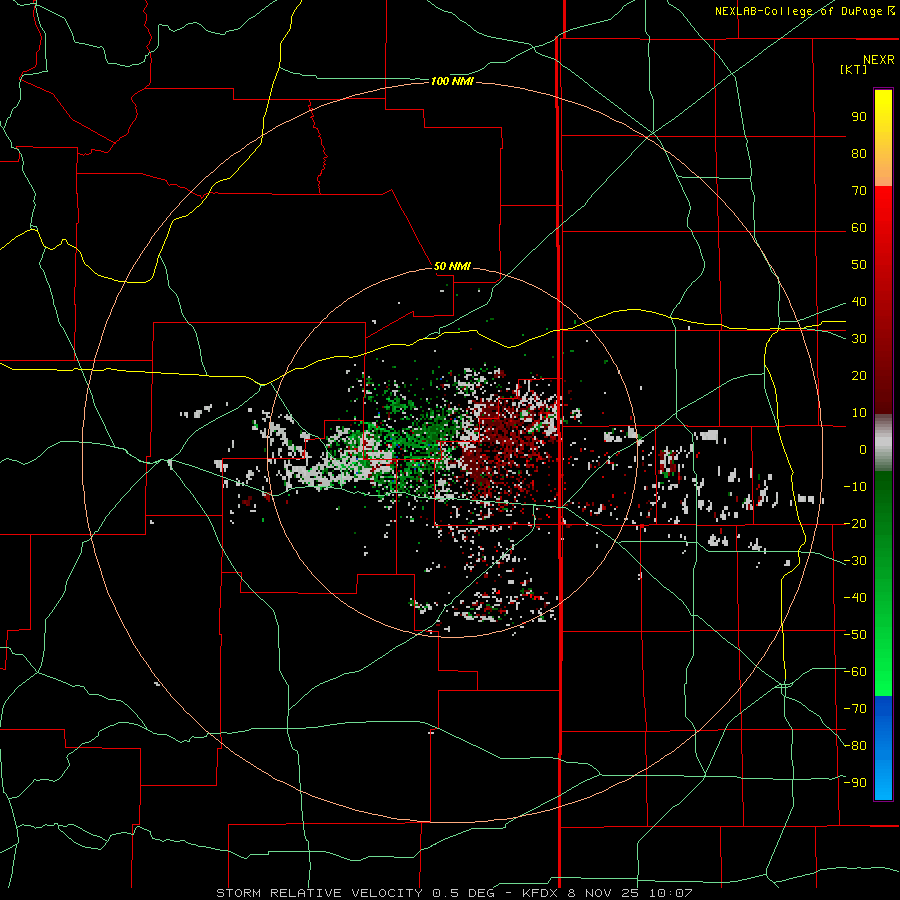The height and width of the screenshot is (900, 900).
Task: Click the -70 value on the velocity scale
Action: point(855,709)
